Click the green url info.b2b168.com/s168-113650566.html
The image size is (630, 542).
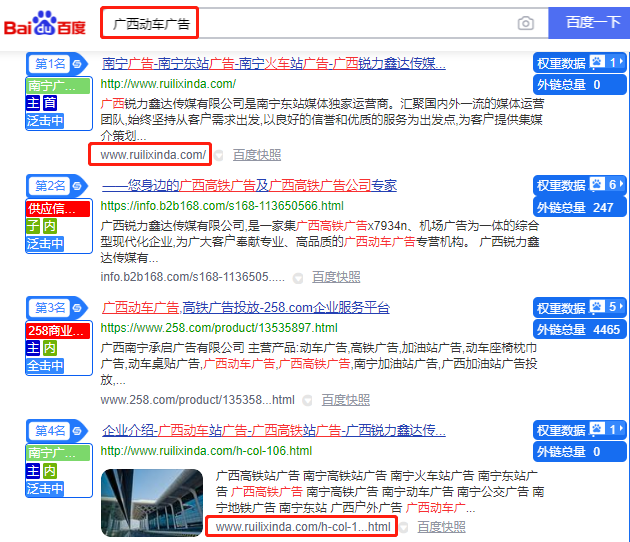[x=222, y=206]
